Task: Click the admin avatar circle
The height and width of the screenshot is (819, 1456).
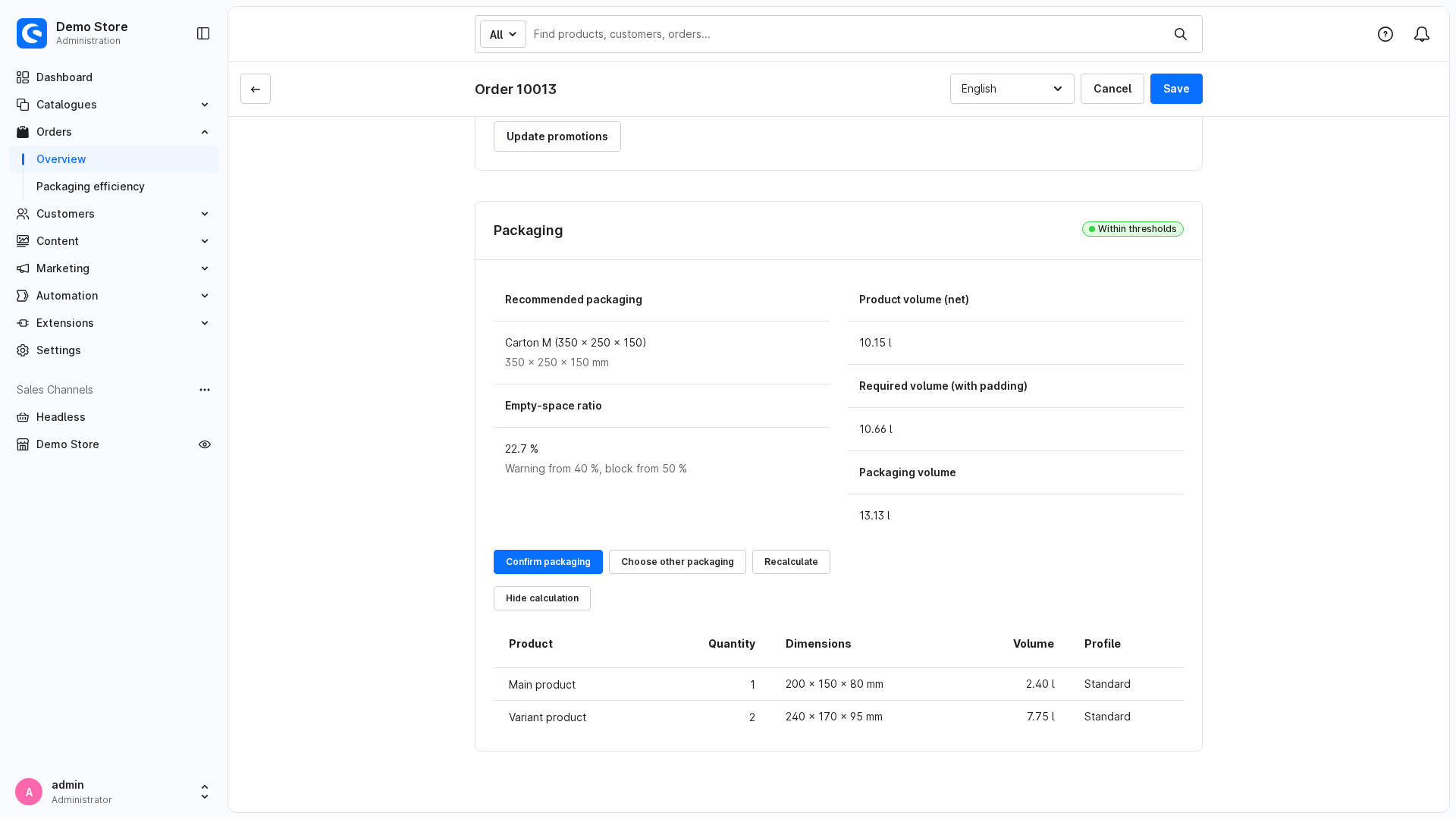Action: [x=29, y=792]
